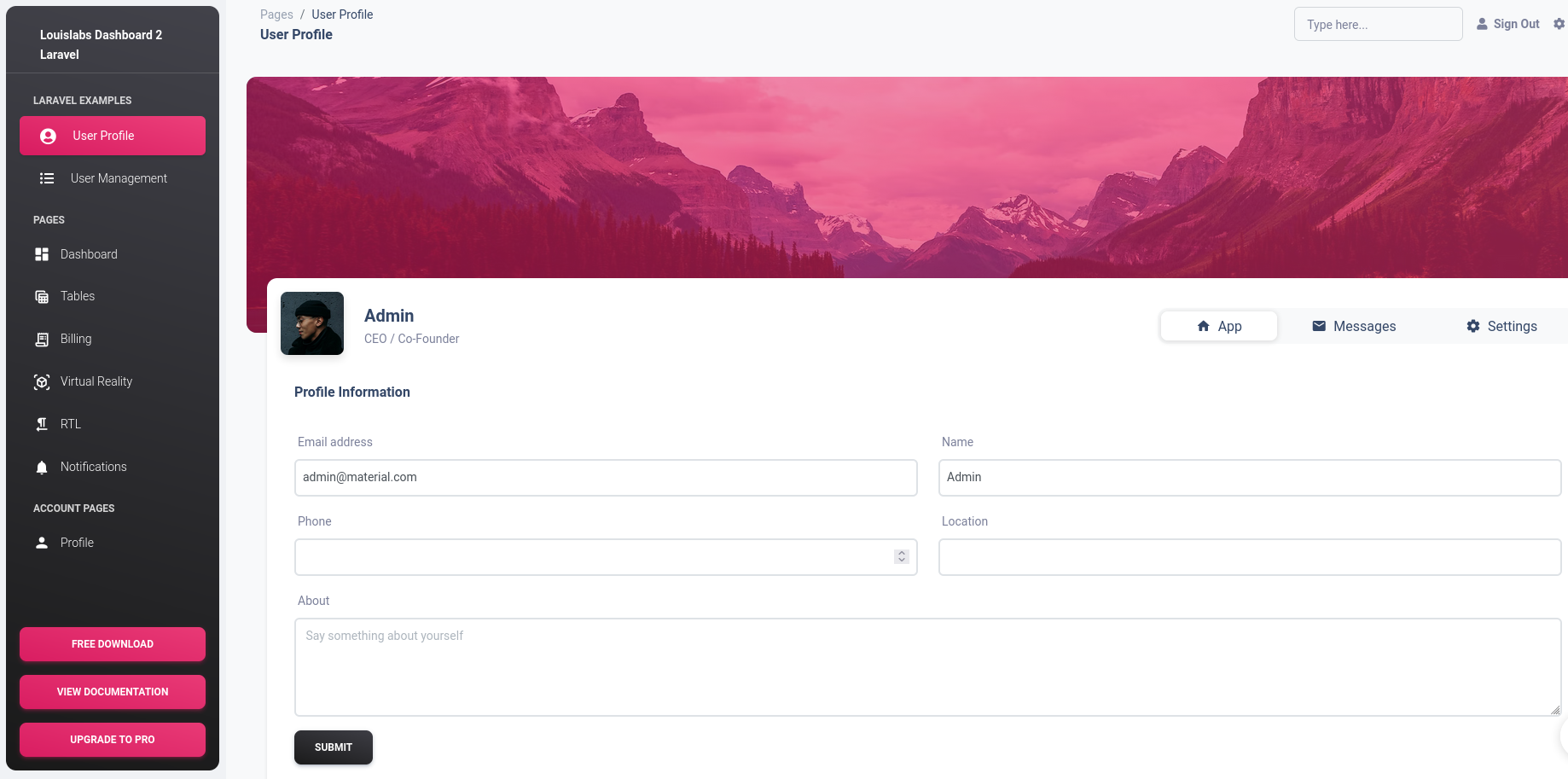Click the Notifications bell icon
The width and height of the screenshot is (1568, 779).
click(42, 468)
